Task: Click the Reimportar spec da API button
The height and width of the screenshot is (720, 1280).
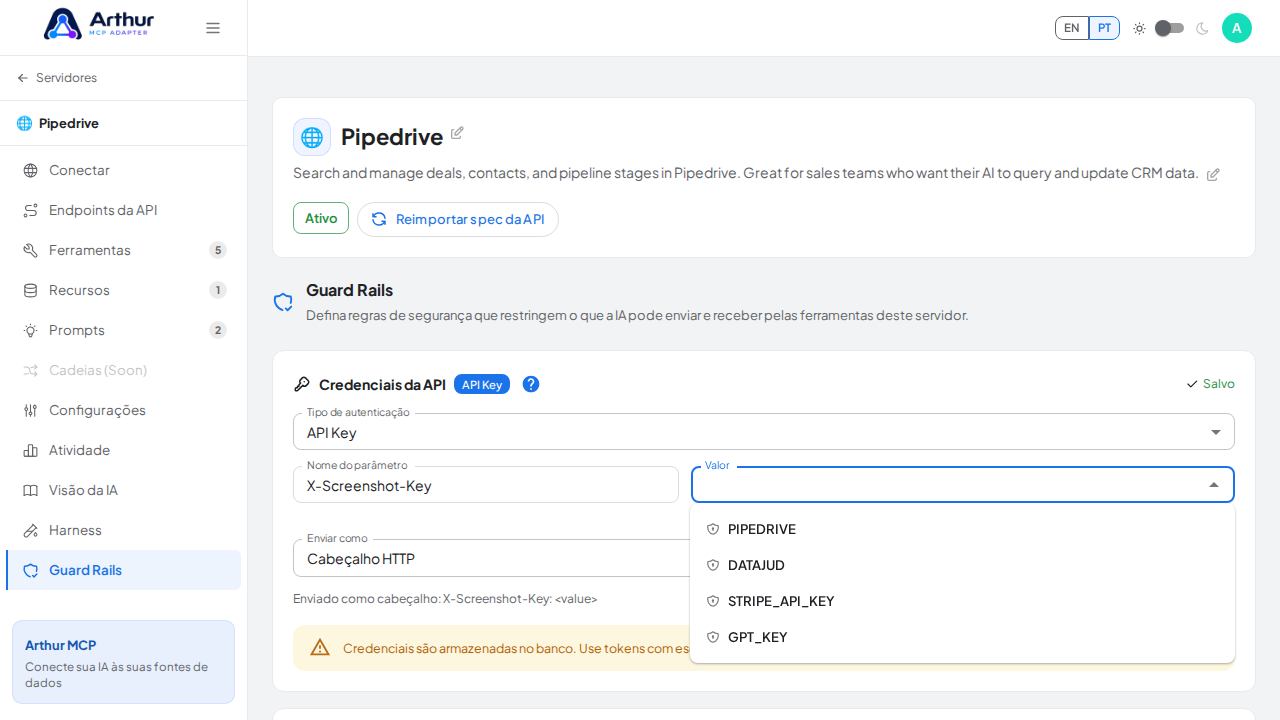Action: point(458,219)
